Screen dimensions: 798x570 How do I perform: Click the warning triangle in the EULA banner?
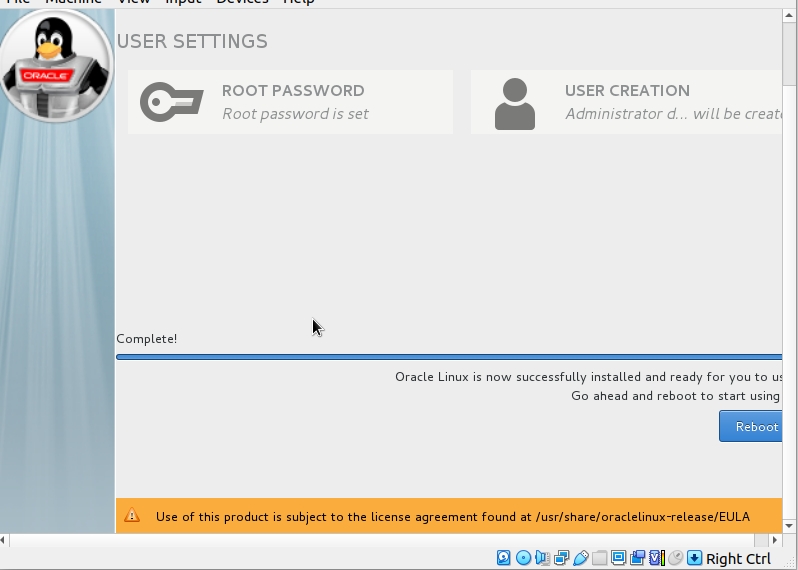(x=132, y=515)
